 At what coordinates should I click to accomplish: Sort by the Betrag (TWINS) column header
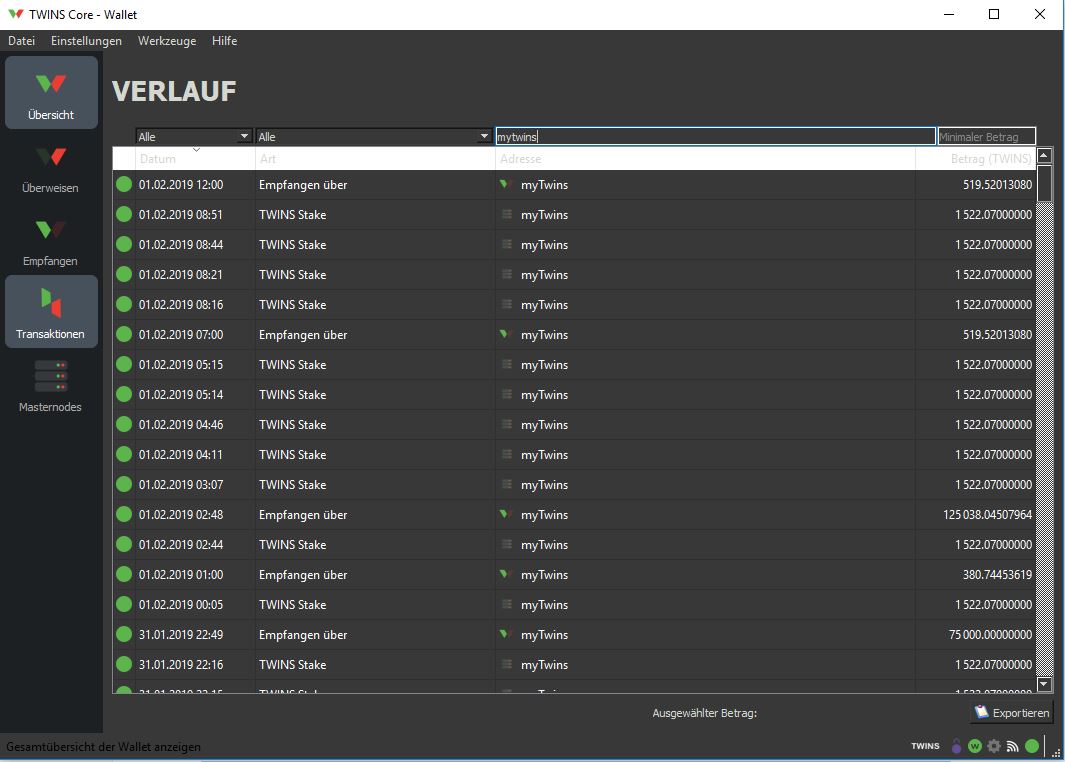[975, 158]
